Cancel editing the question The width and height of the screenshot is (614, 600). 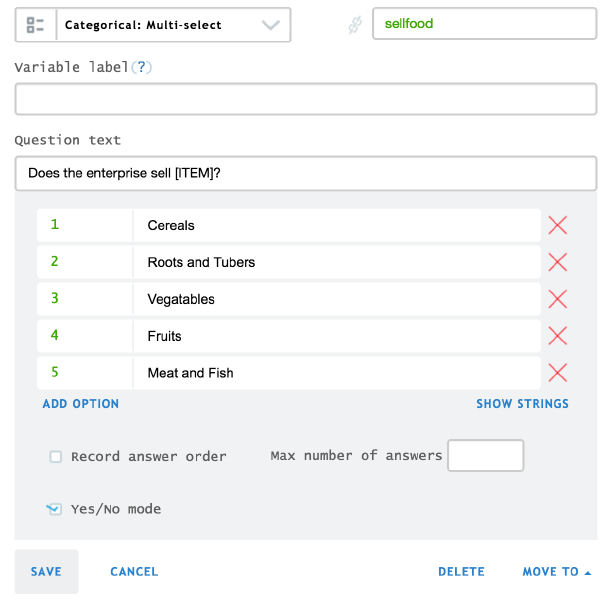tap(134, 572)
